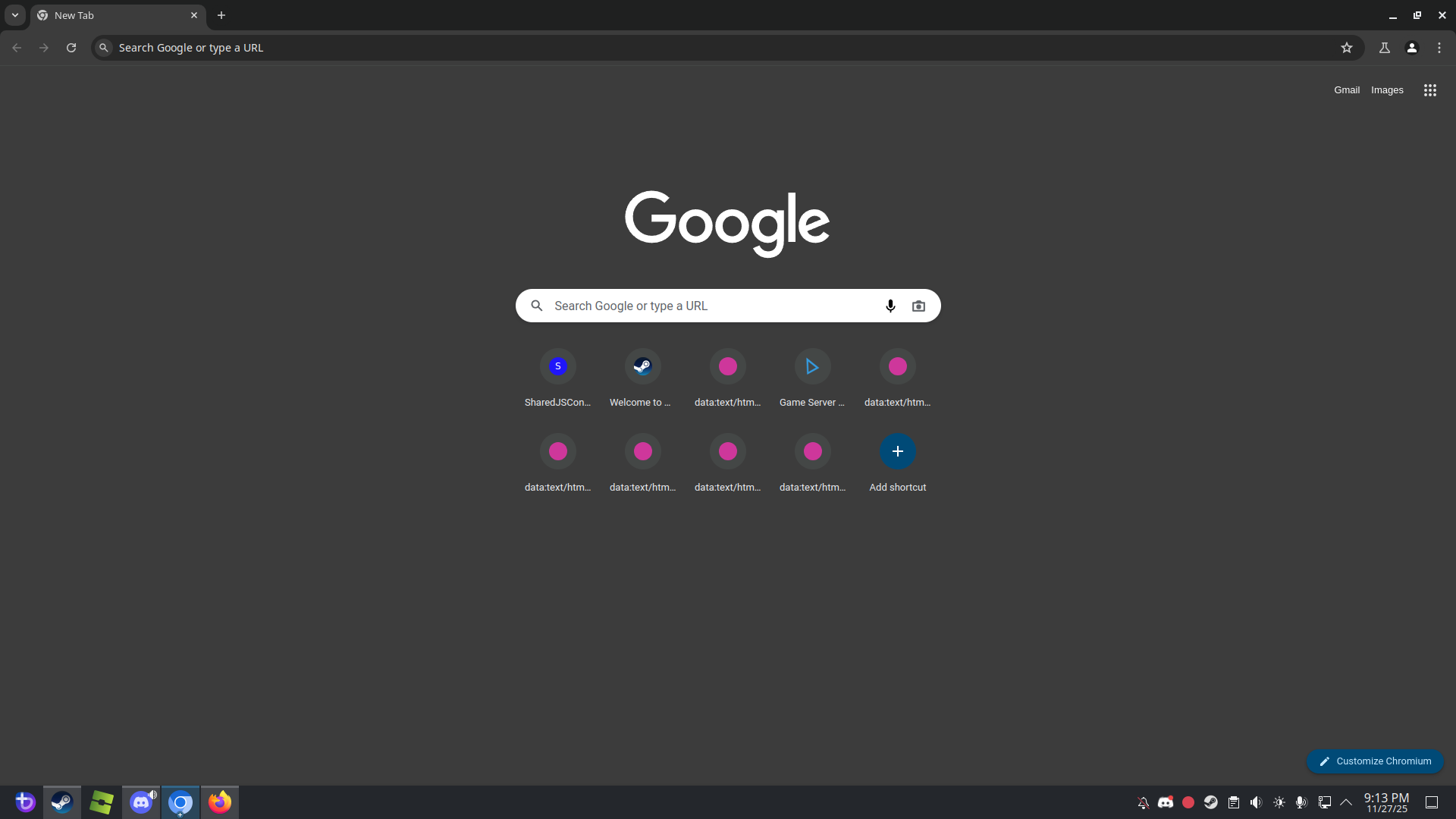This screenshot has width=1456, height=819.
Task: Open Chrome Labs flask icon
Action: [x=1384, y=48]
